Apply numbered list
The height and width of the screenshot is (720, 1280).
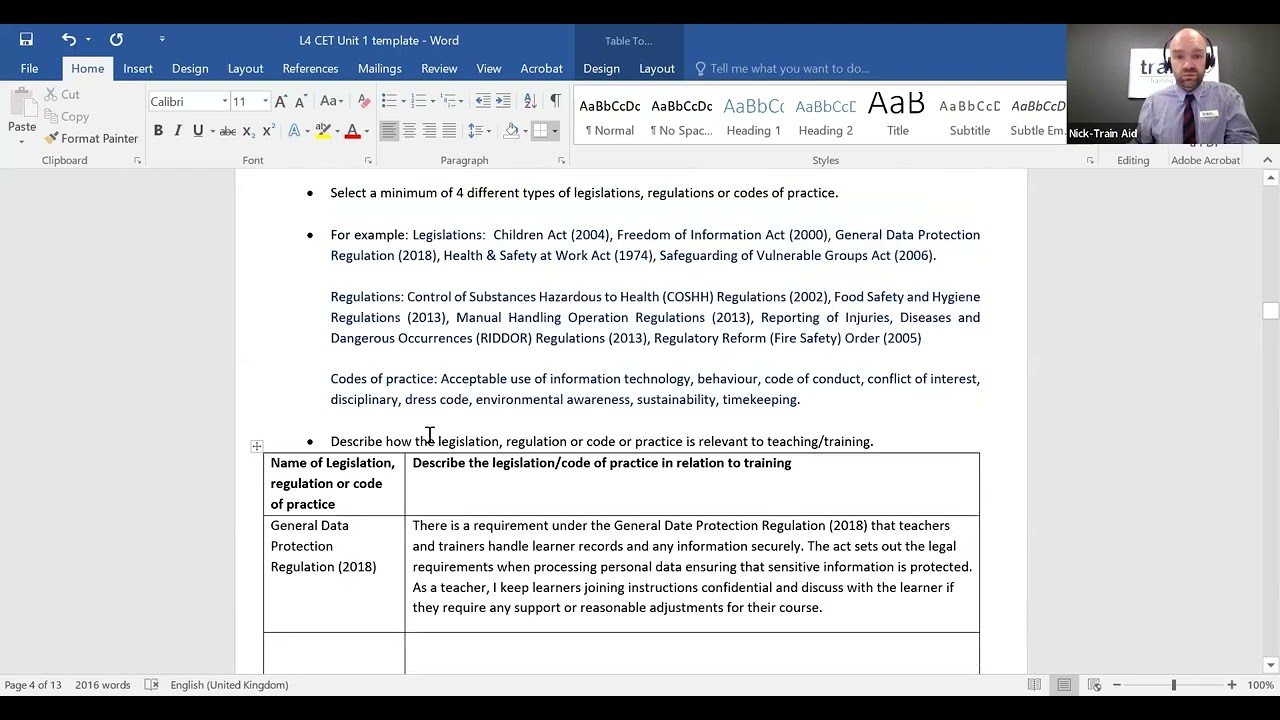tap(419, 101)
